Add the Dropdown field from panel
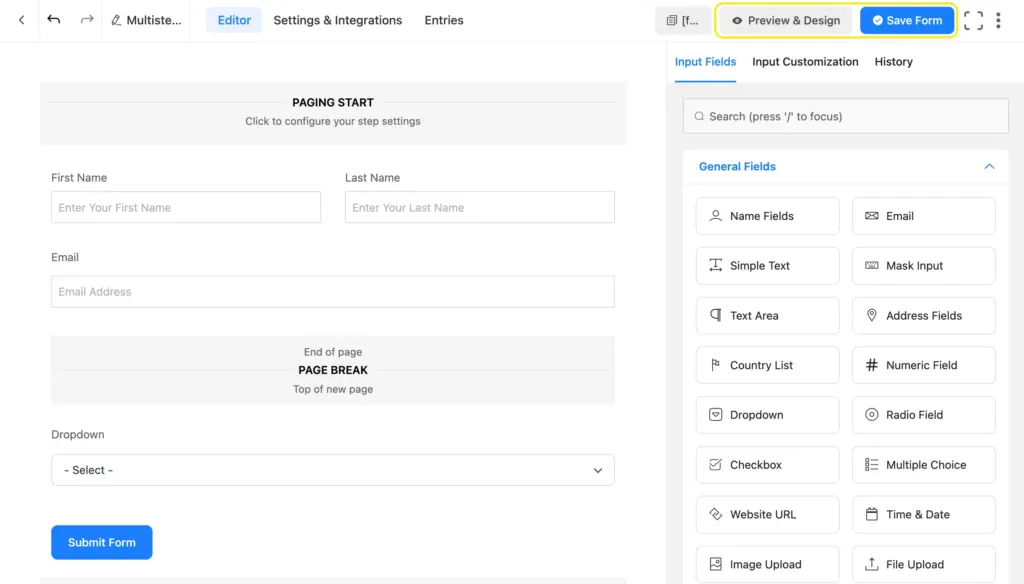1024x584 pixels. coord(767,415)
